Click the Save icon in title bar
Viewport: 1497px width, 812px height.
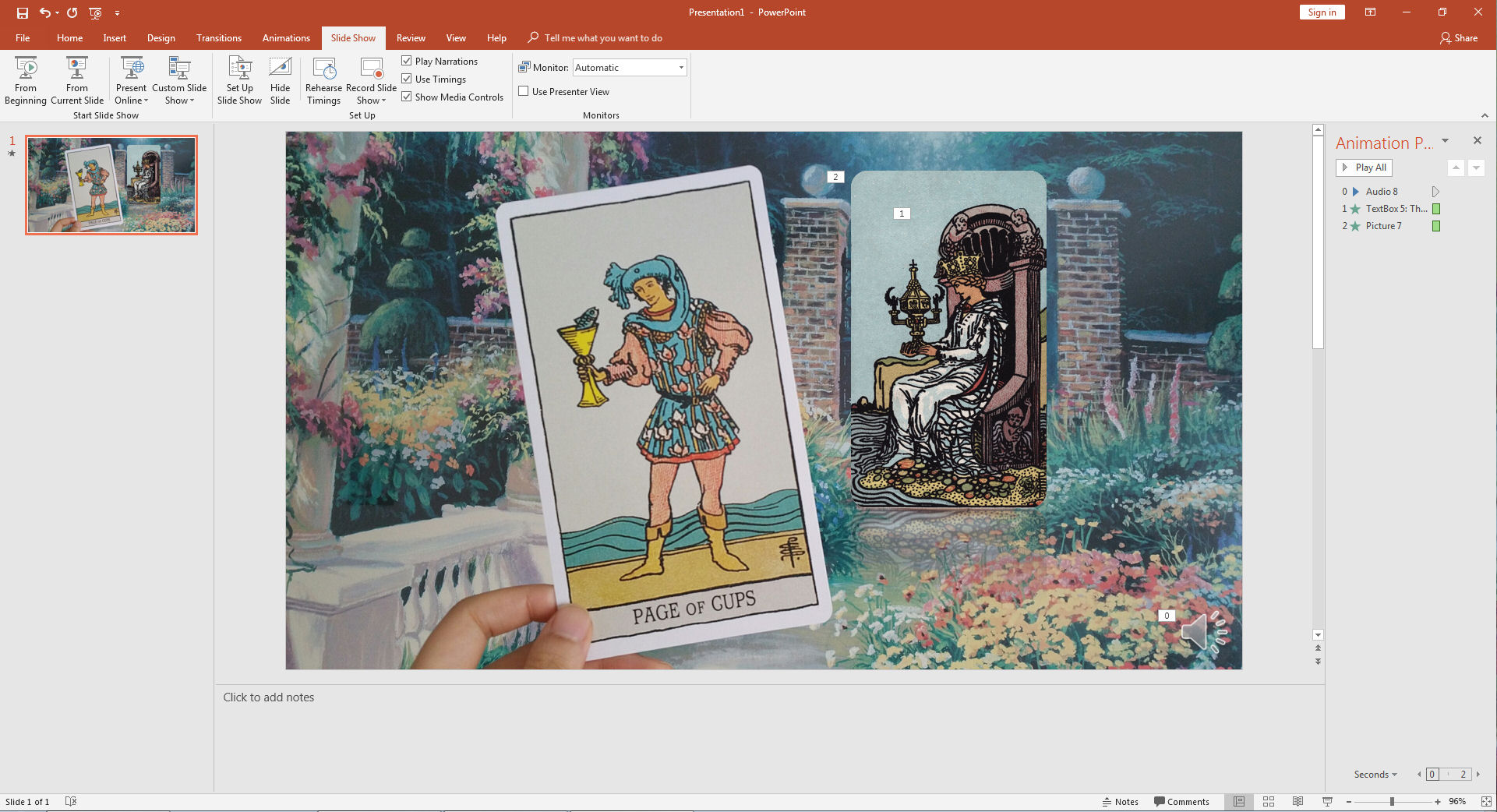coord(23,12)
